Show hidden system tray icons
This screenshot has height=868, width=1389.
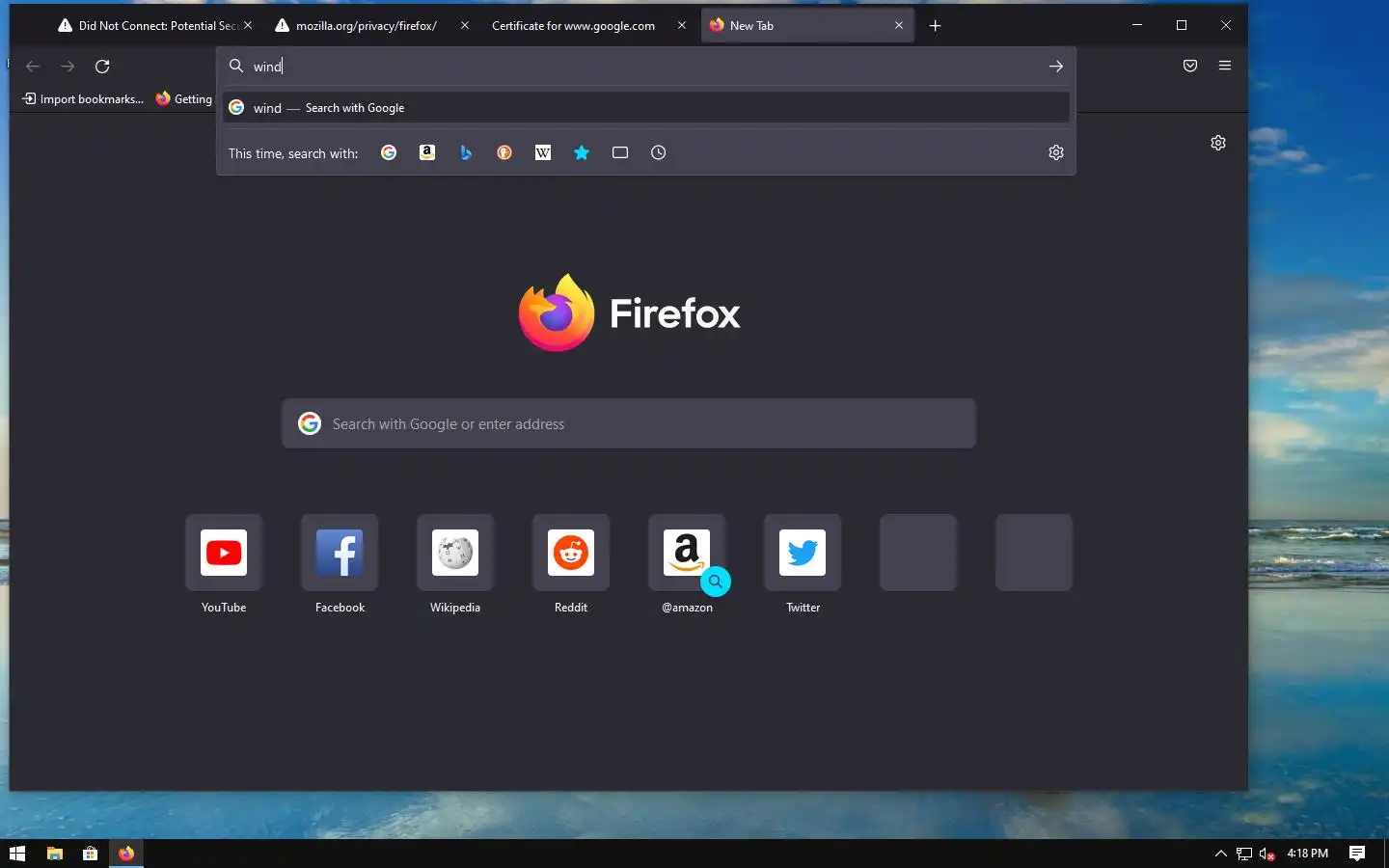[x=1220, y=854]
